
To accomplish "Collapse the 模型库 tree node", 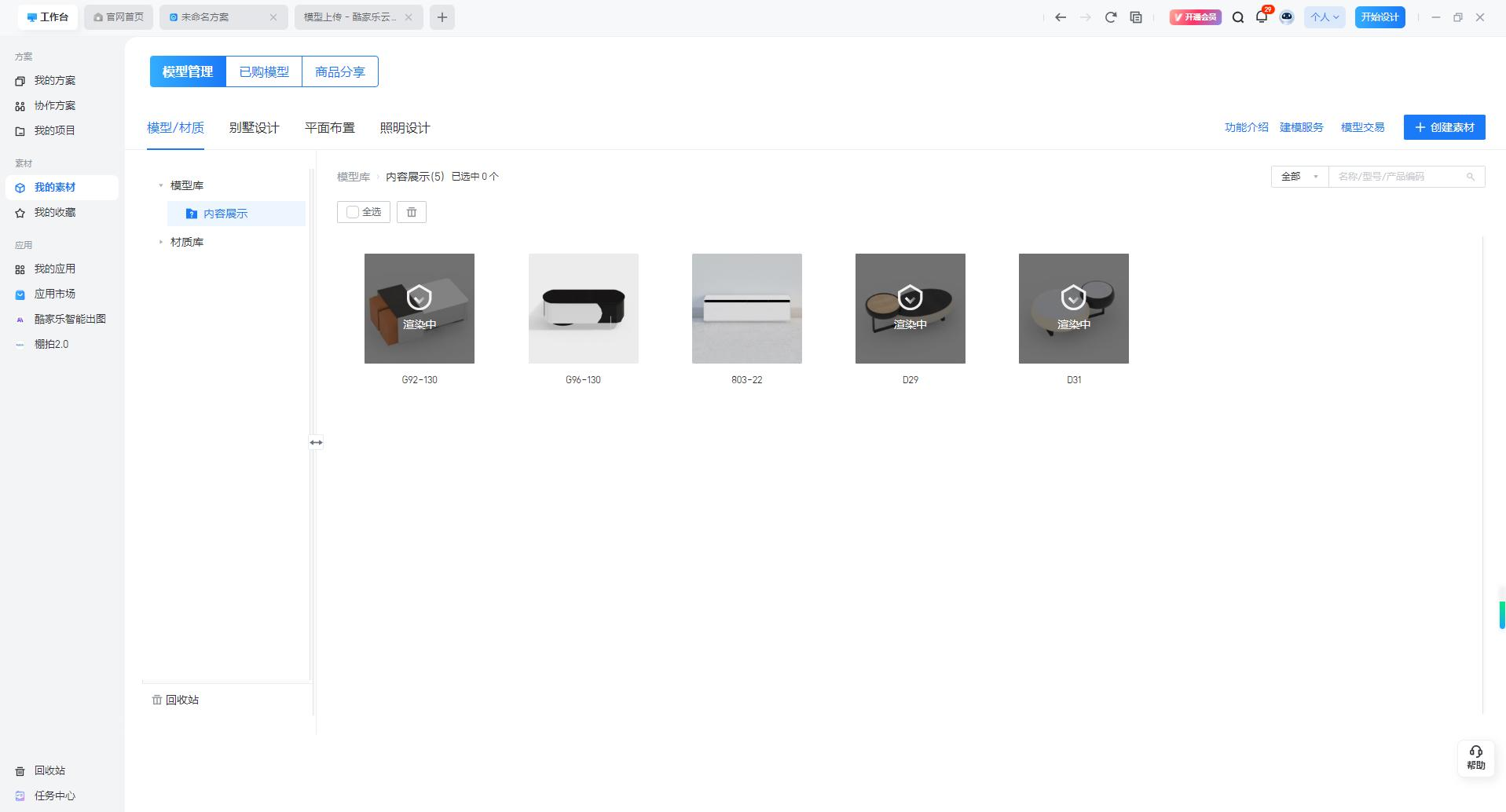I will (x=161, y=185).
